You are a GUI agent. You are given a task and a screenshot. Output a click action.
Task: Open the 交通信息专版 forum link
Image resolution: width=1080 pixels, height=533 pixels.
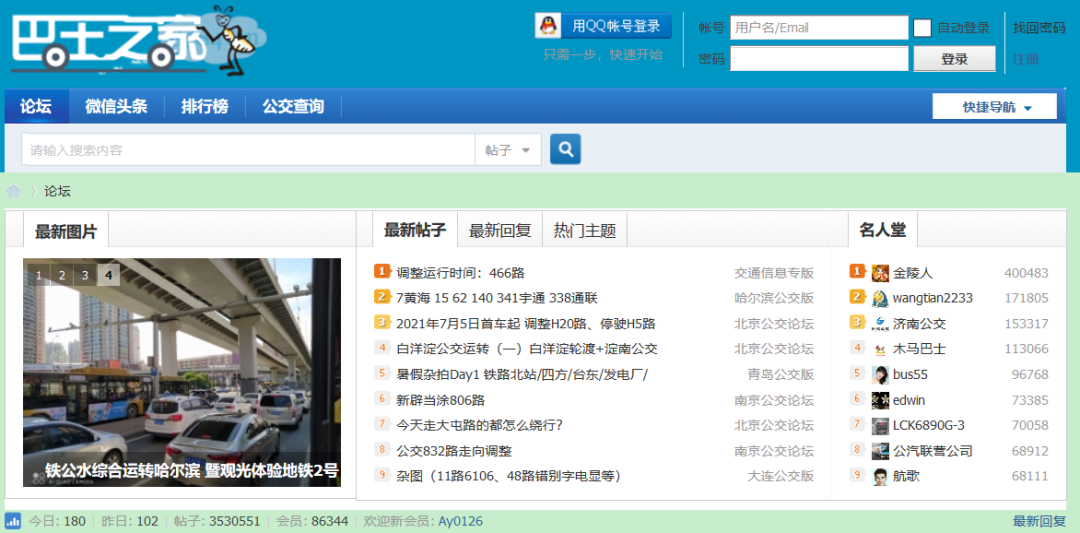tap(774, 273)
